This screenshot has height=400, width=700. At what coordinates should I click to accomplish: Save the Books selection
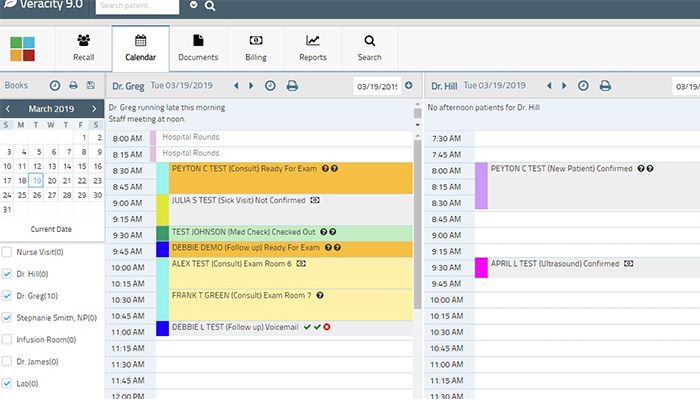[91, 85]
